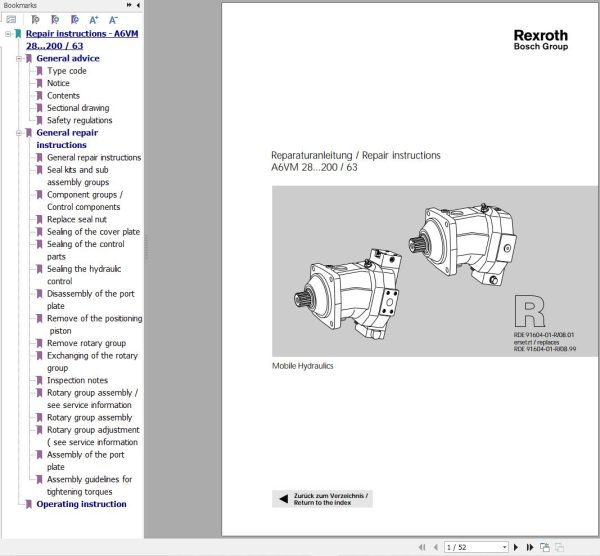Click bookmark icon beside Inspection notes
Viewport: 600px width, 556px height.
(39, 380)
